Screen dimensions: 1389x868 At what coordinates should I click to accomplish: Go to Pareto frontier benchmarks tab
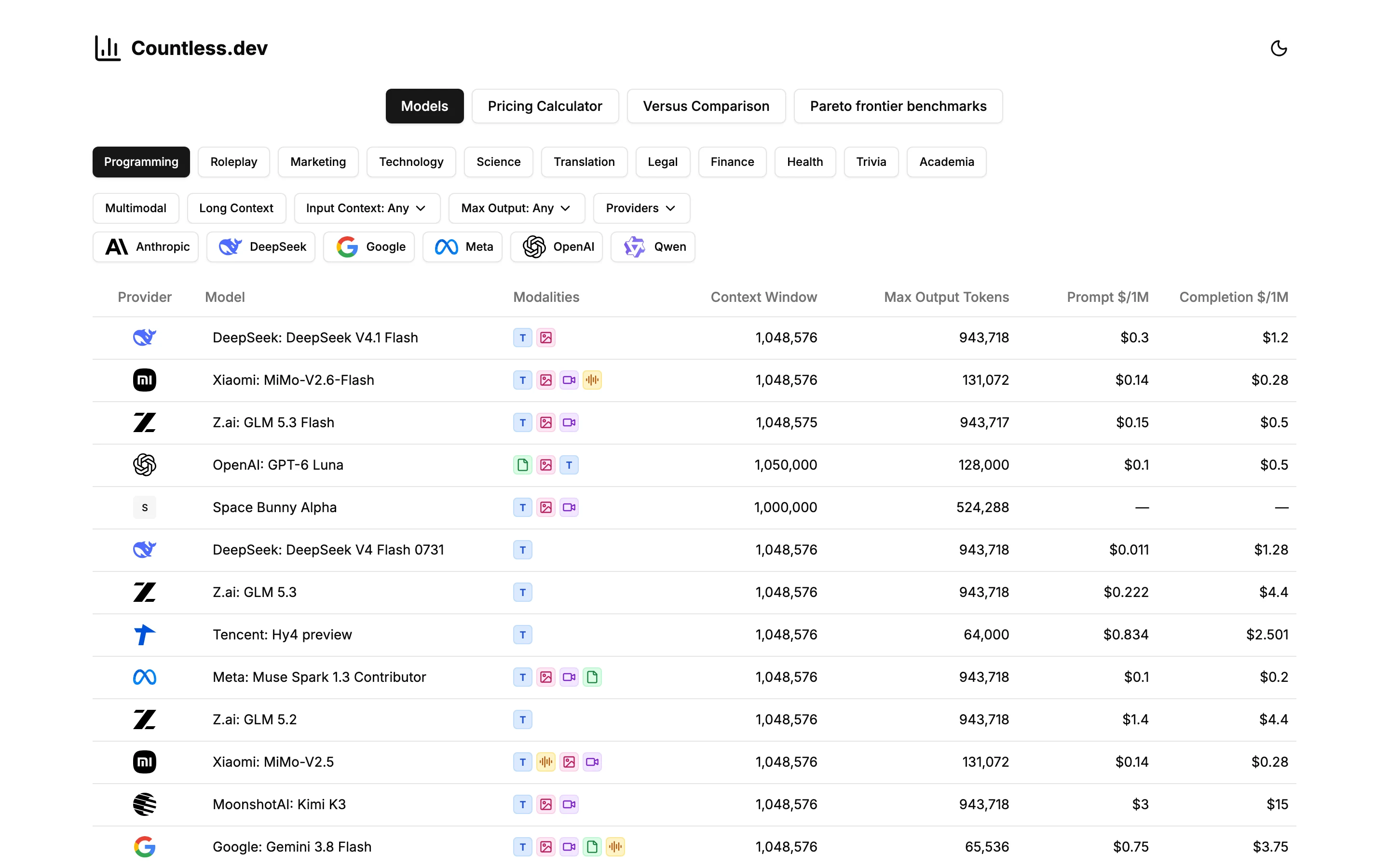click(898, 106)
